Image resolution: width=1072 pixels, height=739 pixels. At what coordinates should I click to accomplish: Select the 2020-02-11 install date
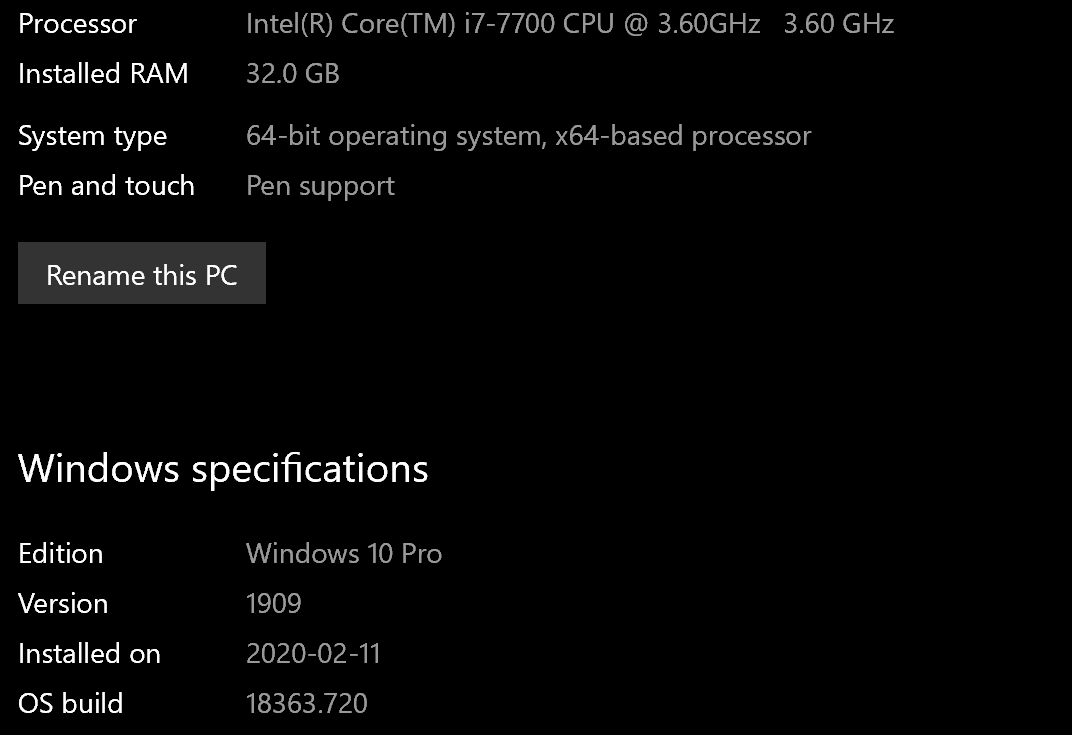[313, 654]
